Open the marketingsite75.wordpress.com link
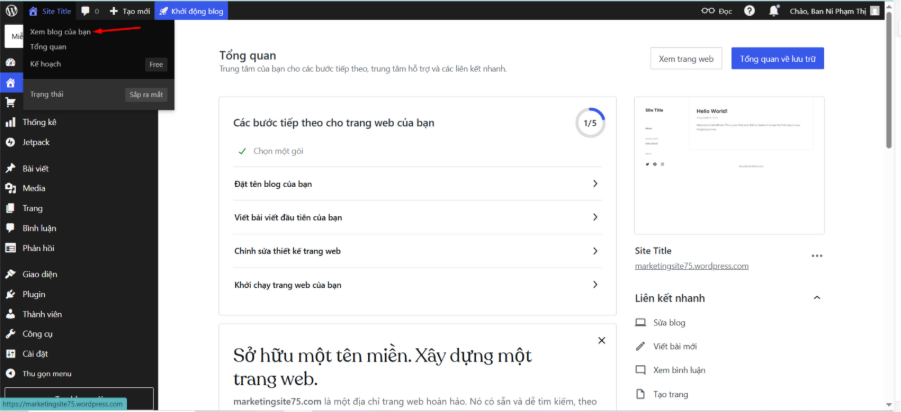 [x=691, y=267]
